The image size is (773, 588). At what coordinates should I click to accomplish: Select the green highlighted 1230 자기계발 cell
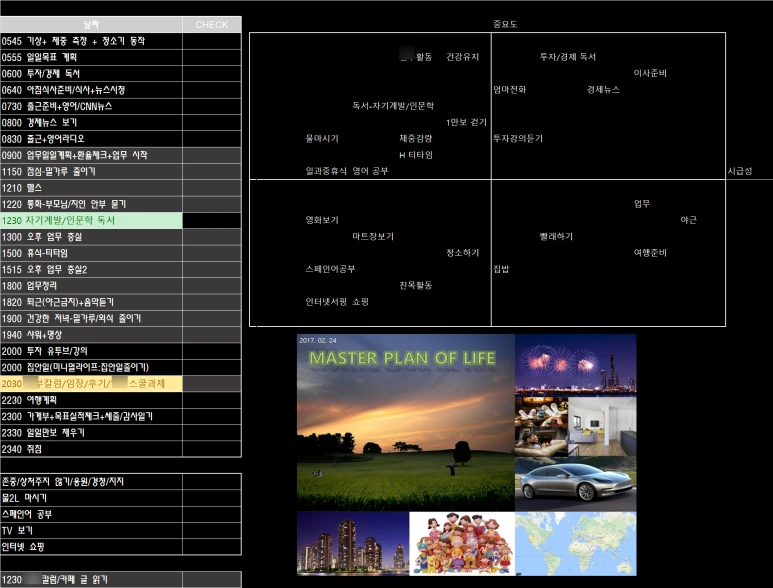[x=91, y=220]
